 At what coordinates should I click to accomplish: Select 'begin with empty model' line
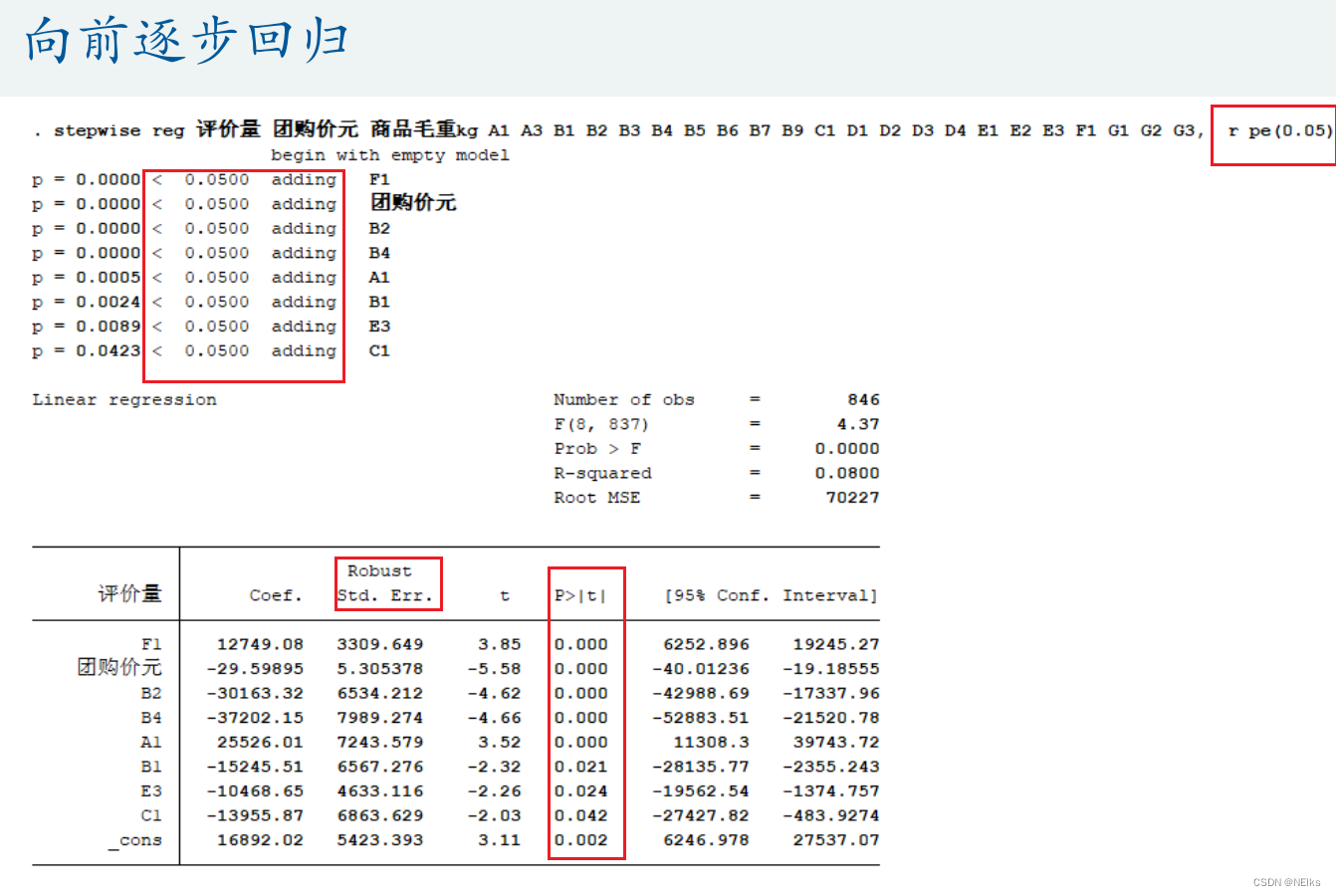click(x=389, y=155)
